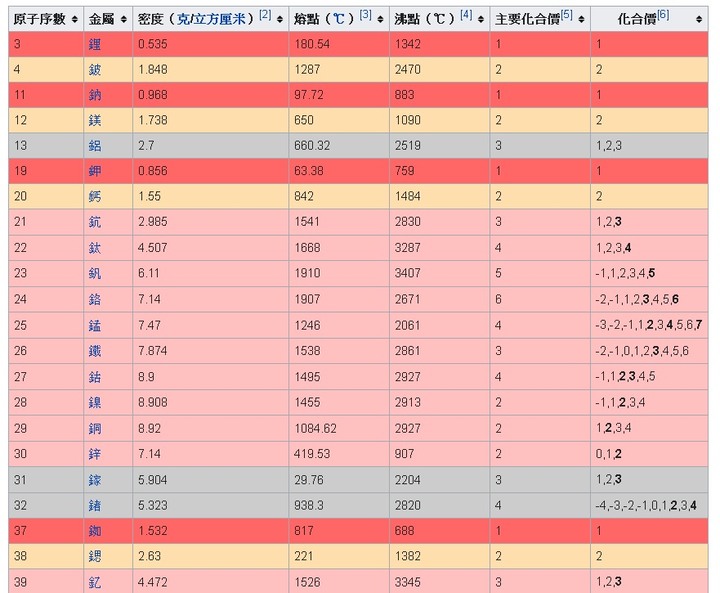The height and width of the screenshot is (593, 720).
Task: Sort by 密度 column sort arrows
Action: [280, 19]
